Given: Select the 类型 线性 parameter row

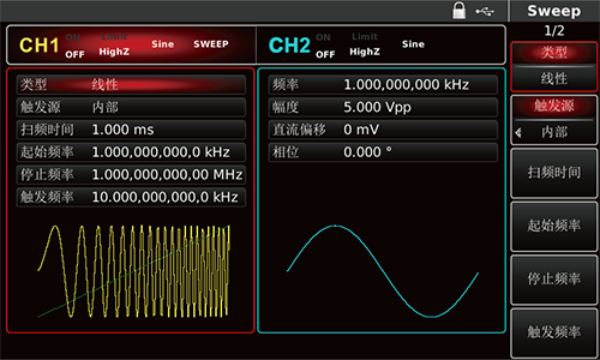Looking at the screenshot, I should 131,85.
